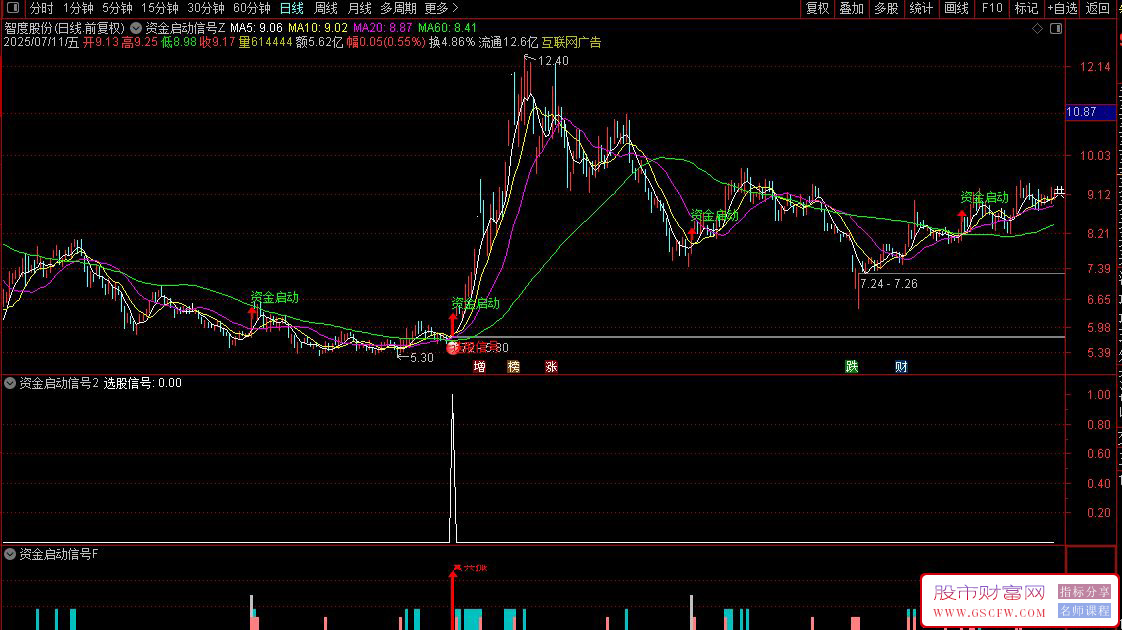Switch to 周线 weekly chart
The width and height of the screenshot is (1122, 630).
pos(326,9)
